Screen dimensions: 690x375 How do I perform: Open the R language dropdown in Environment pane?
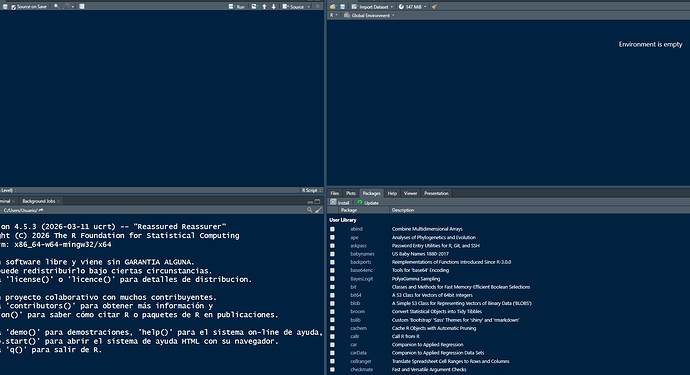pos(334,15)
